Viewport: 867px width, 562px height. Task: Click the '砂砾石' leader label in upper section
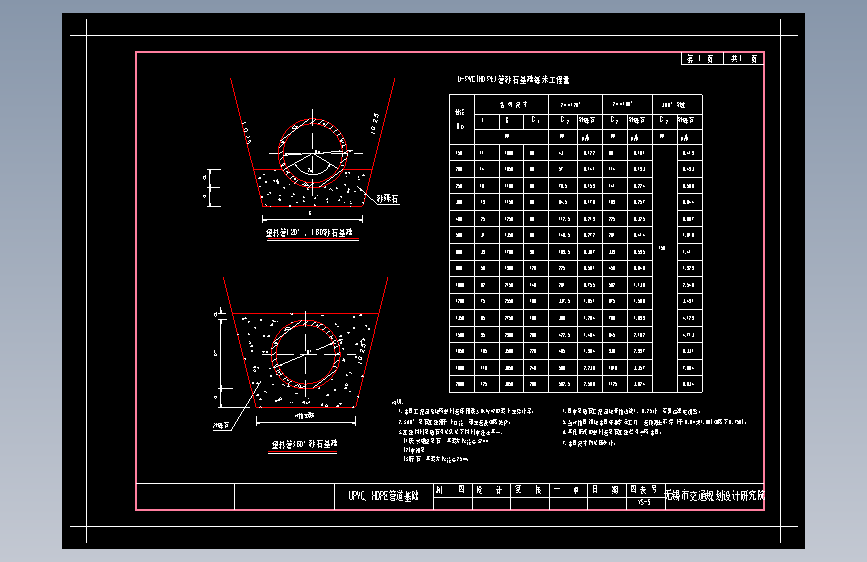[388, 199]
